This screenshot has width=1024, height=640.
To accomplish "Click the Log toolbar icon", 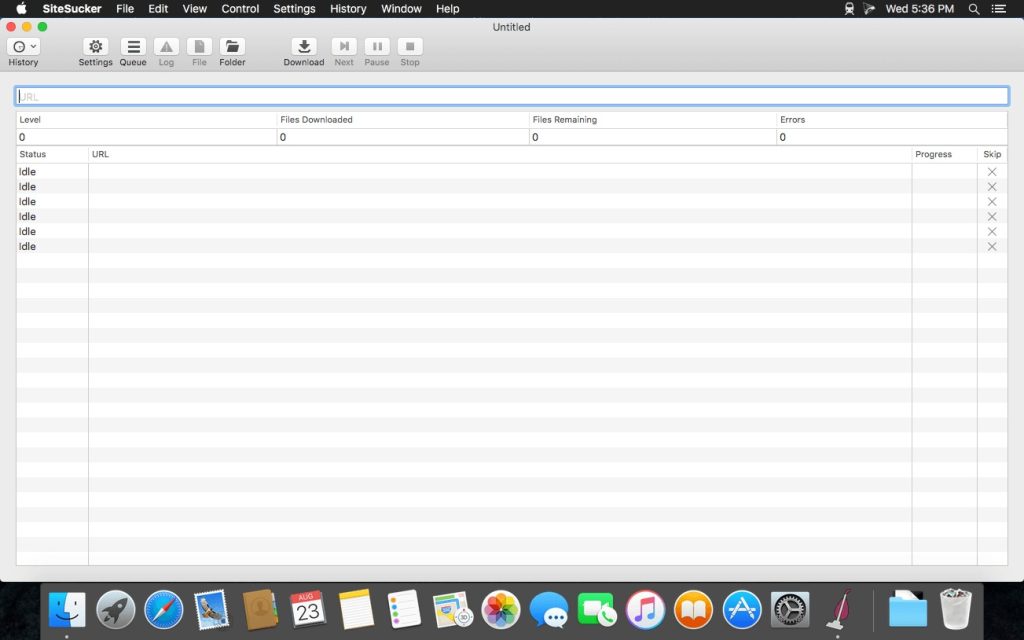I will coord(166,47).
